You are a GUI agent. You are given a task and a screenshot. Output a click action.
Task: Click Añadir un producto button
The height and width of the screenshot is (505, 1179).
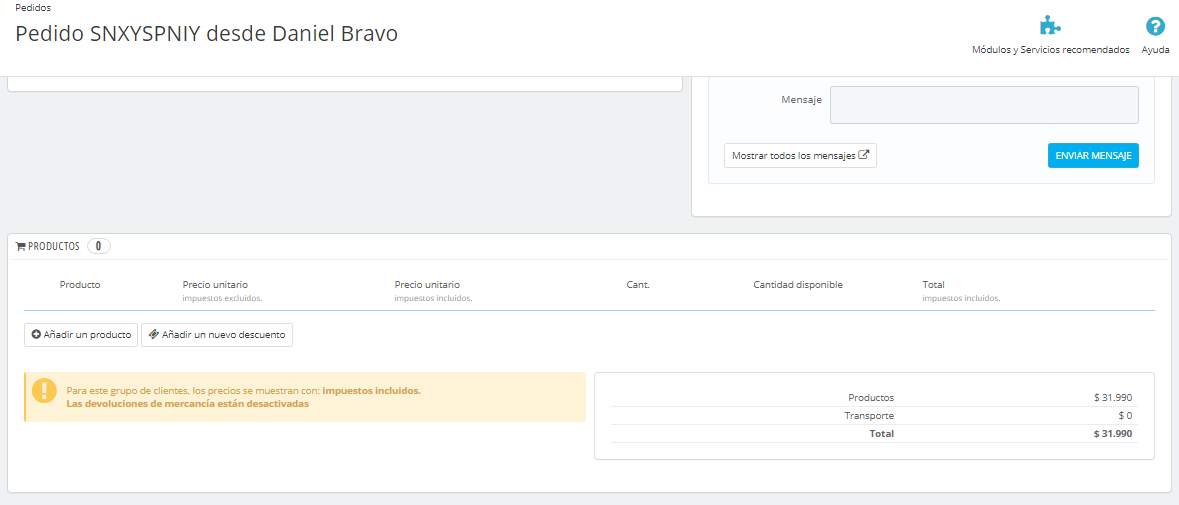pyautogui.click(x=81, y=335)
